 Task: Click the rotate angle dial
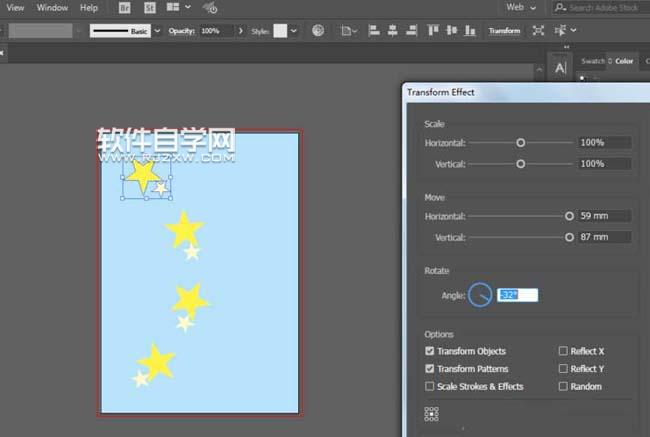click(480, 295)
